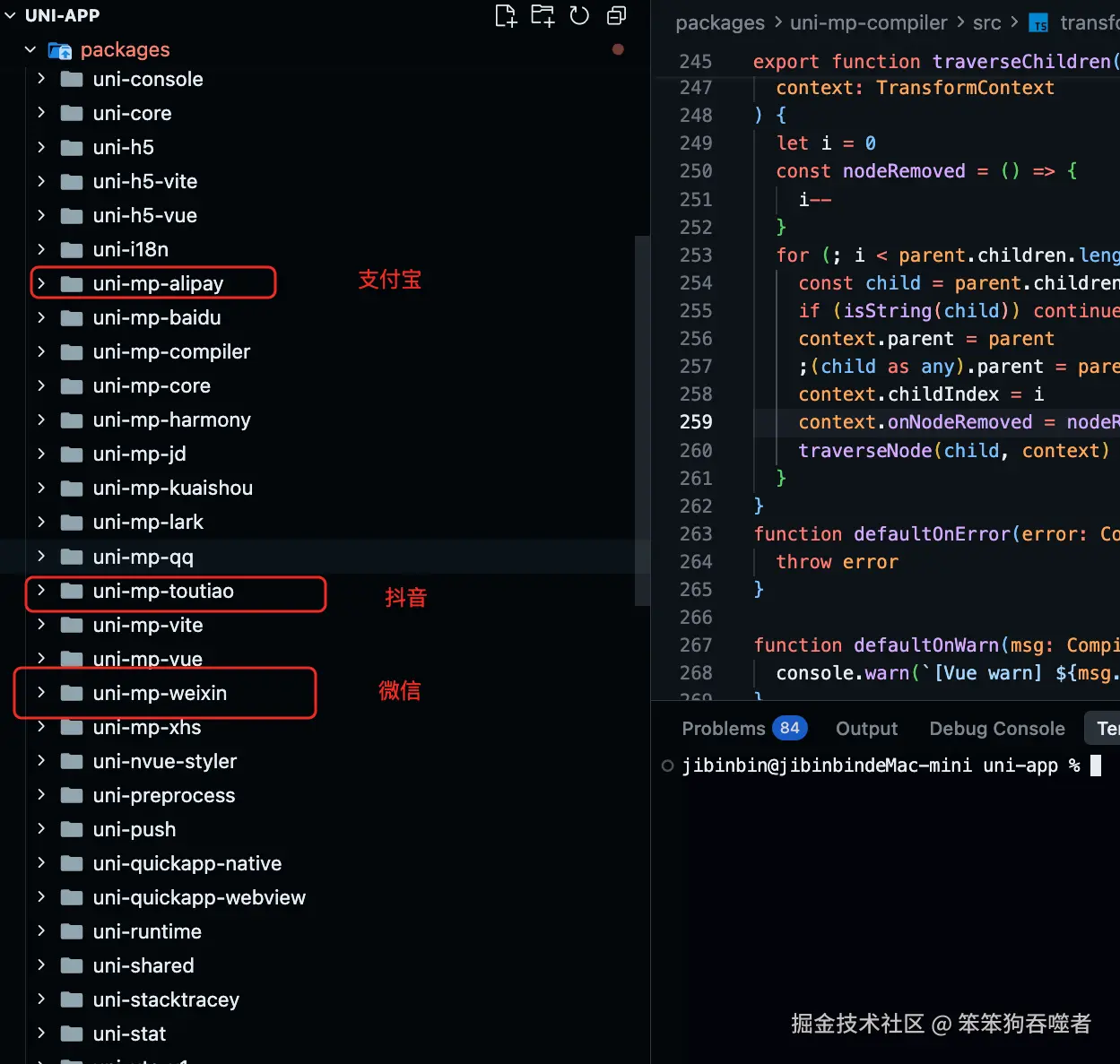Collapse the packages folder chevron
This screenshot has height=1064, width=1120.
coord(30,49)
